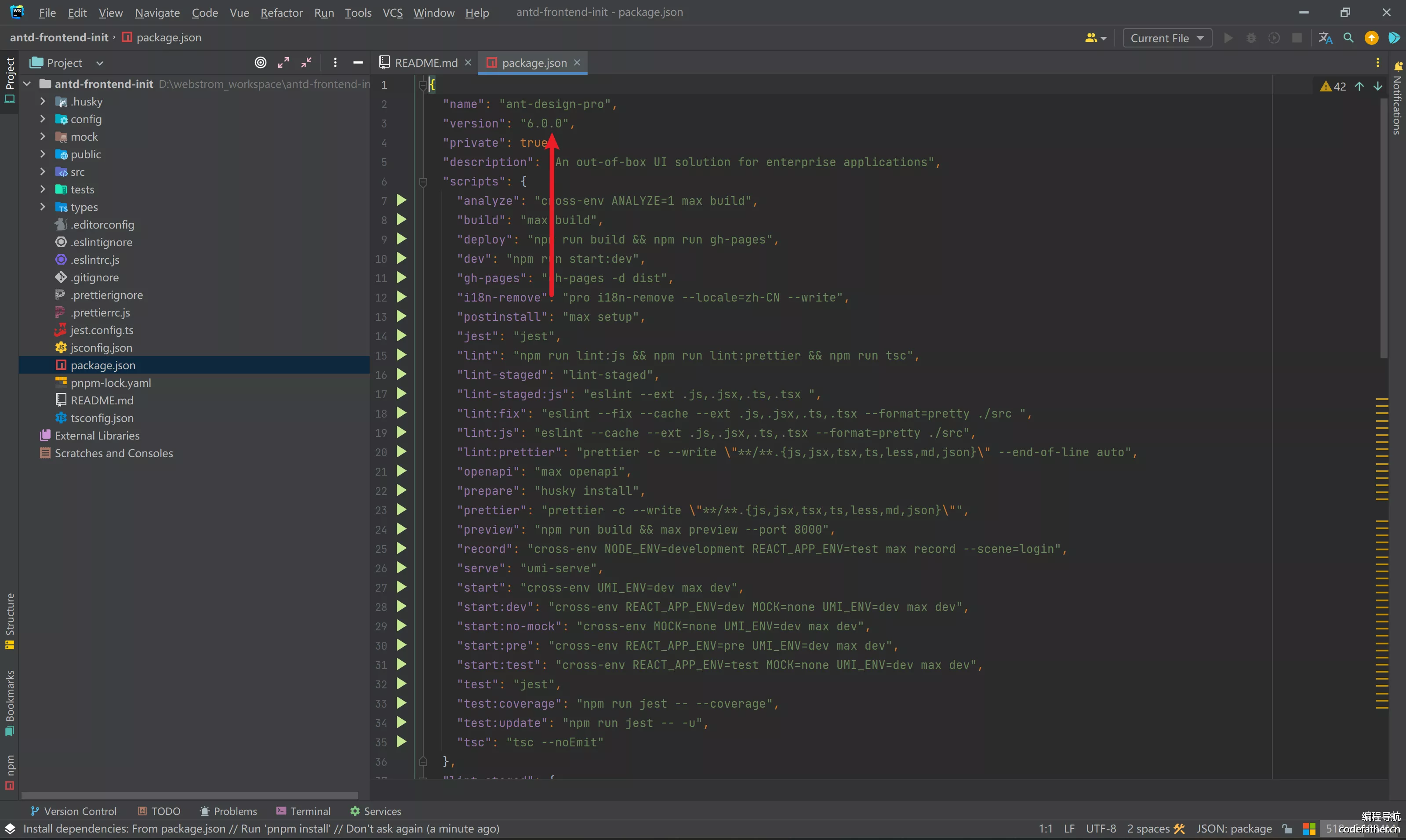Click the Install dependencies notification message
The image size is (1406, 840).
(x=262, y=829)
